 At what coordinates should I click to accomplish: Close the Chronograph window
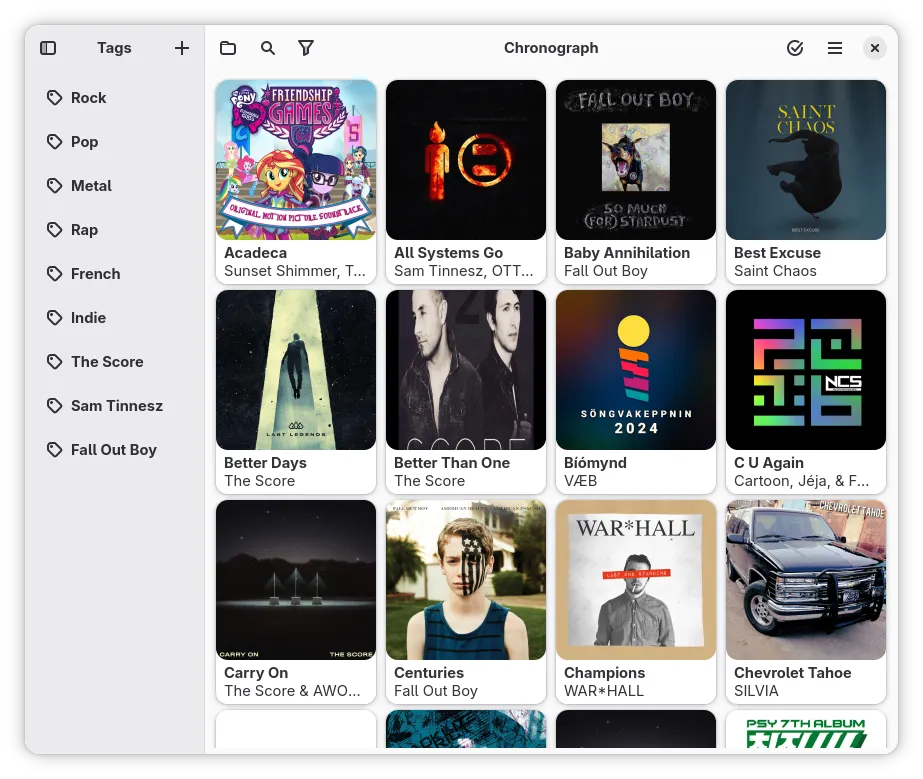875,48
